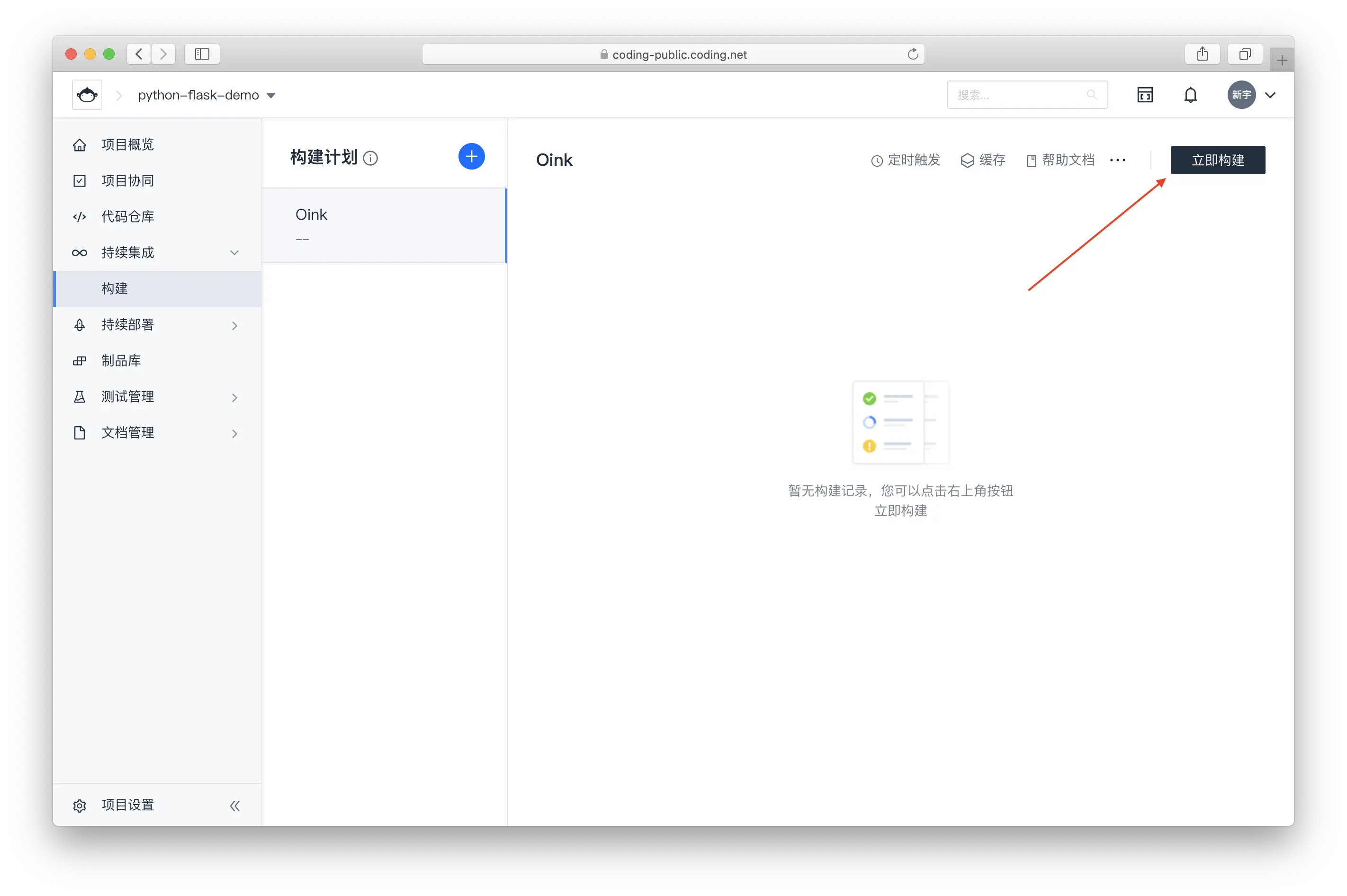
Task: Click the CODING monkey logo home icon
Action: tap(87, 95)
